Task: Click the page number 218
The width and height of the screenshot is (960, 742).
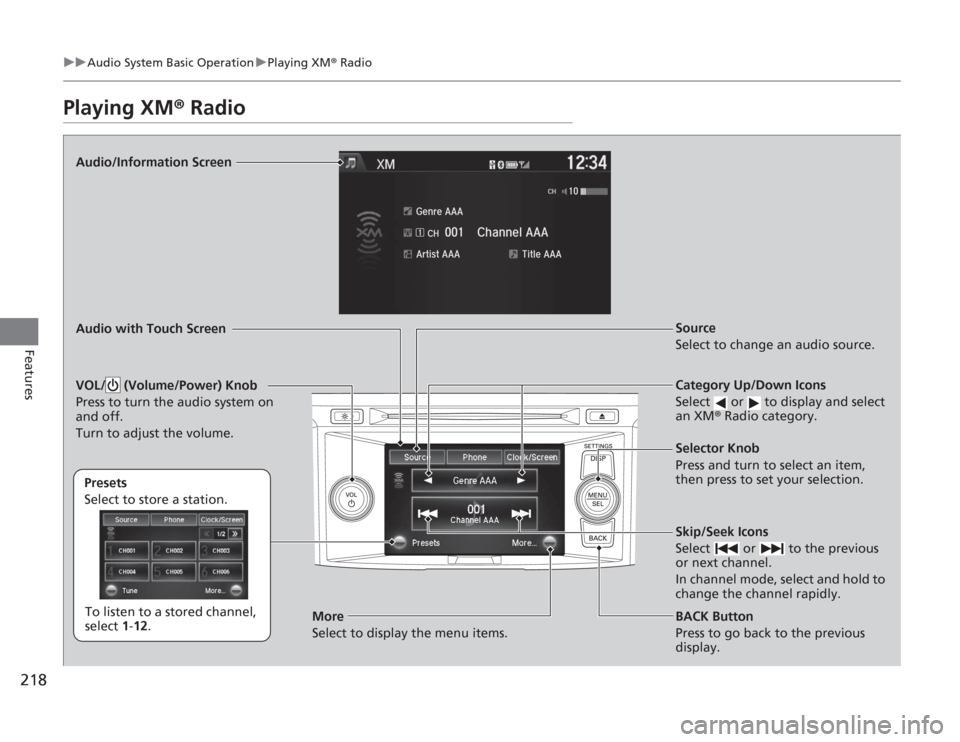Action: tap(33, 680)
